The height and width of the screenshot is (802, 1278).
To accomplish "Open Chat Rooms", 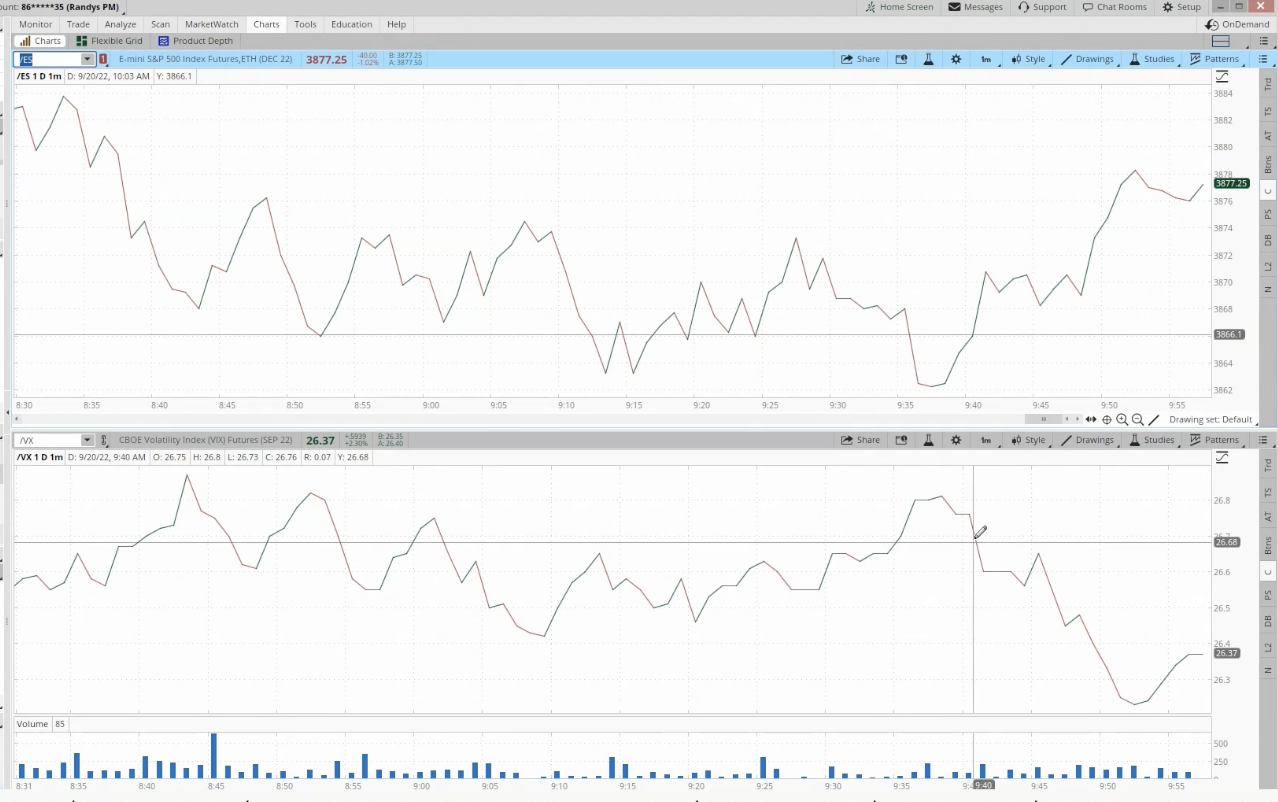I will pyautogui.click(x=1114, y=7).
